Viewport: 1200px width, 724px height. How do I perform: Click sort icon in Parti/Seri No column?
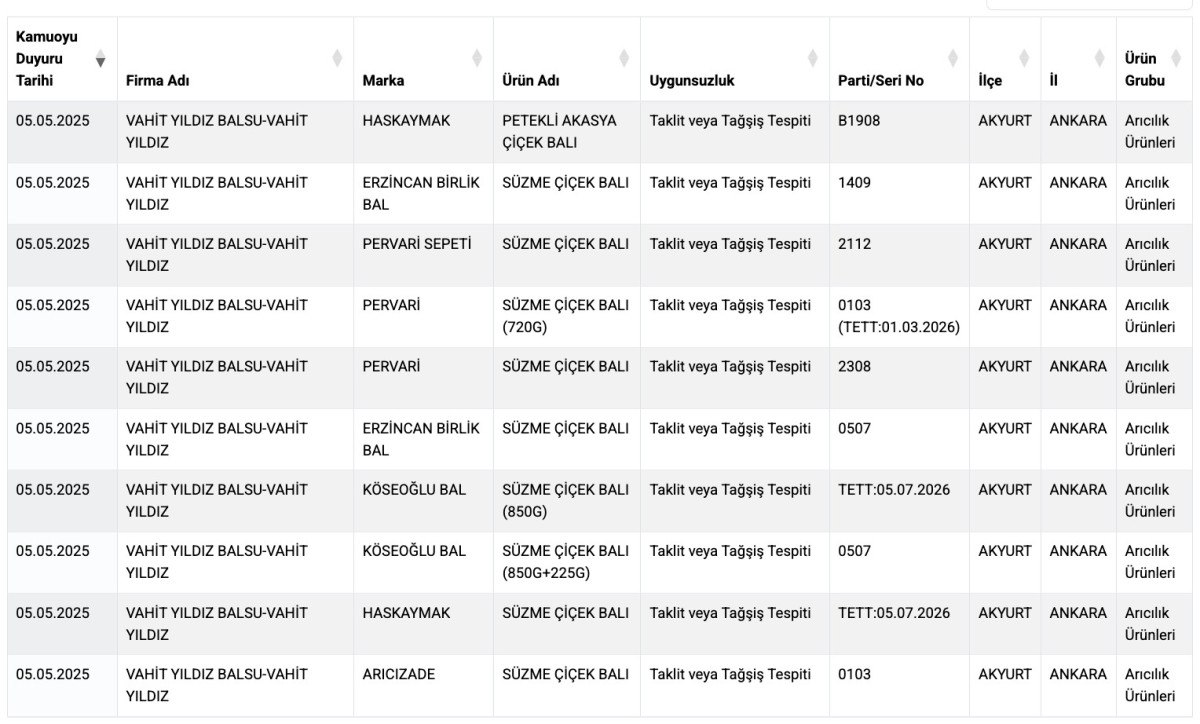(953, 58)
